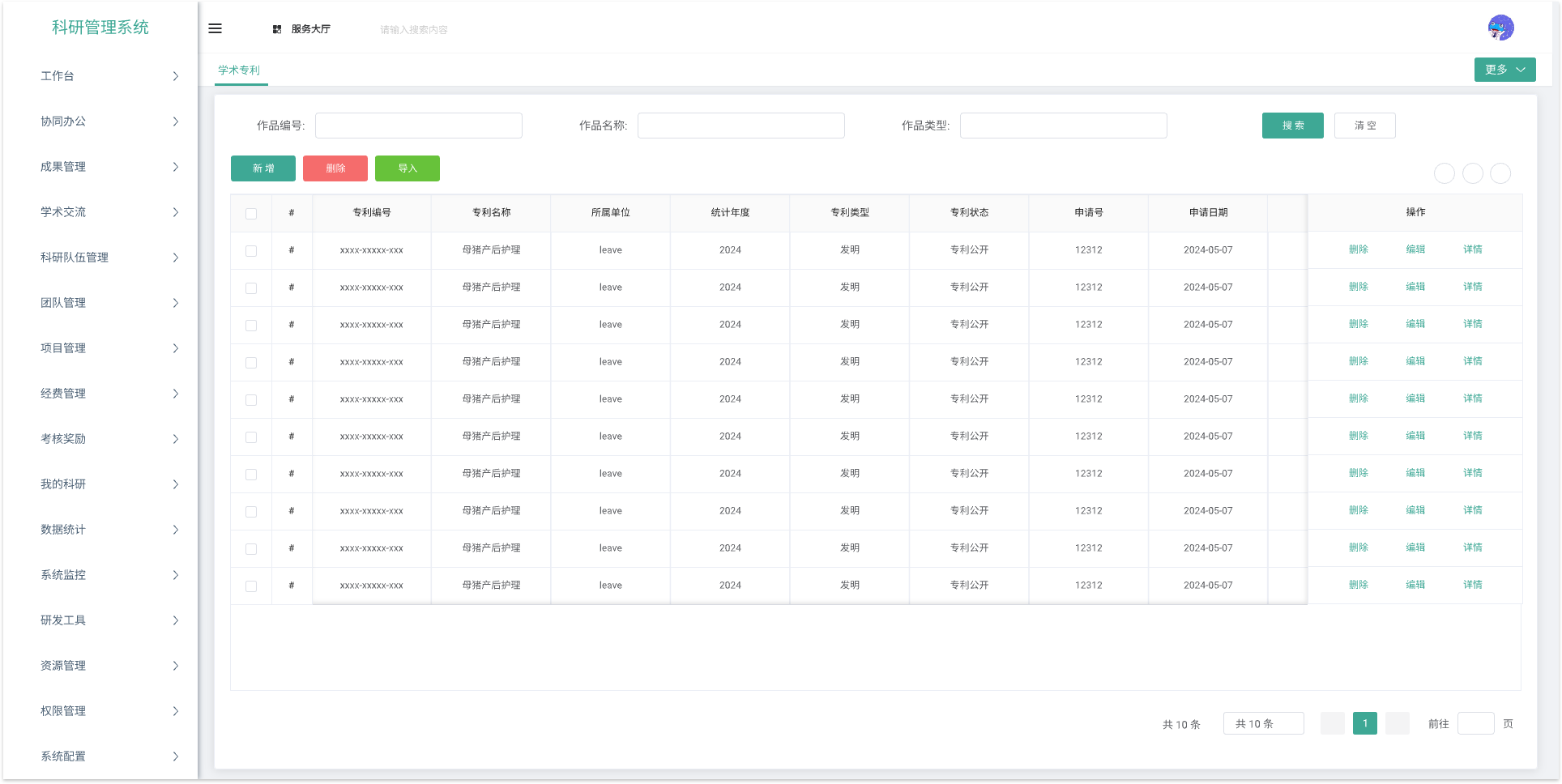Click the 服务大厅 grid icon
This screenshot has height=784, width=1562.
277,29
